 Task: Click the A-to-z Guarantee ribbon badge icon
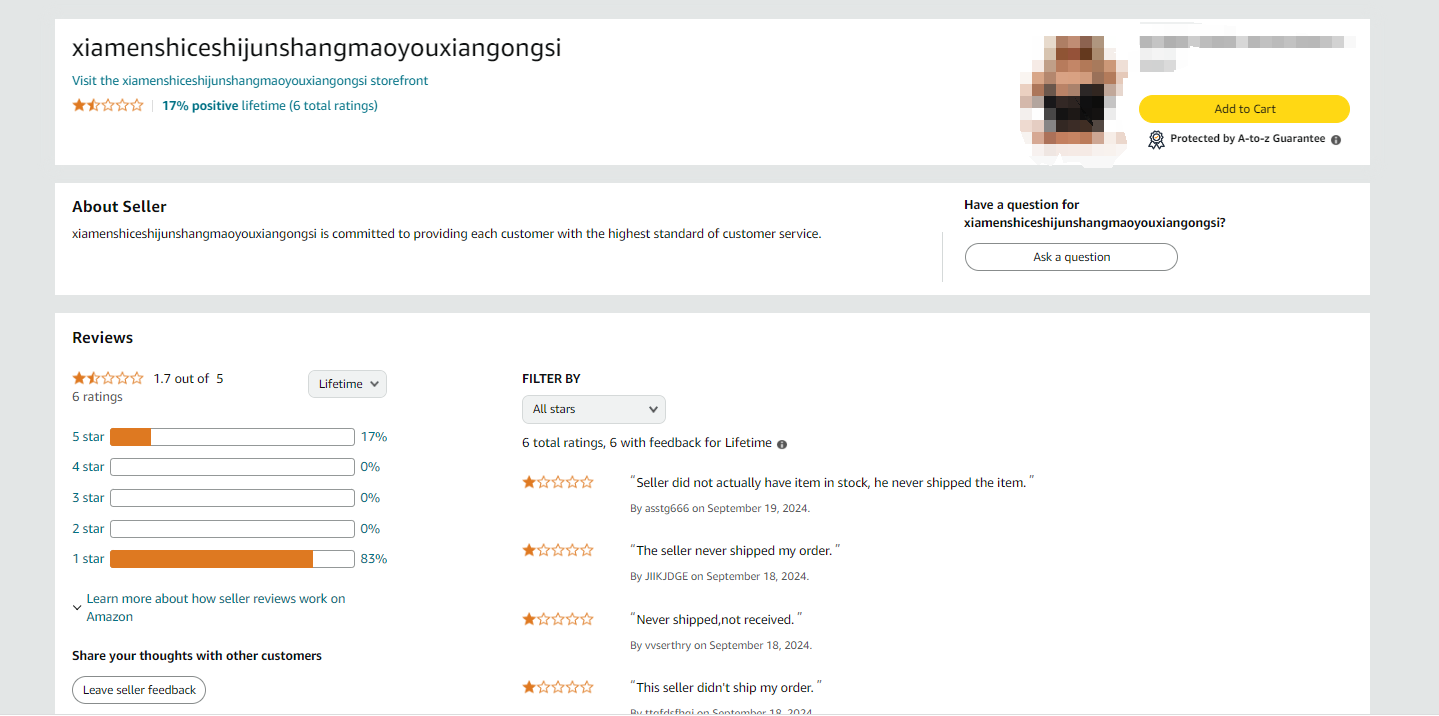1156,139
